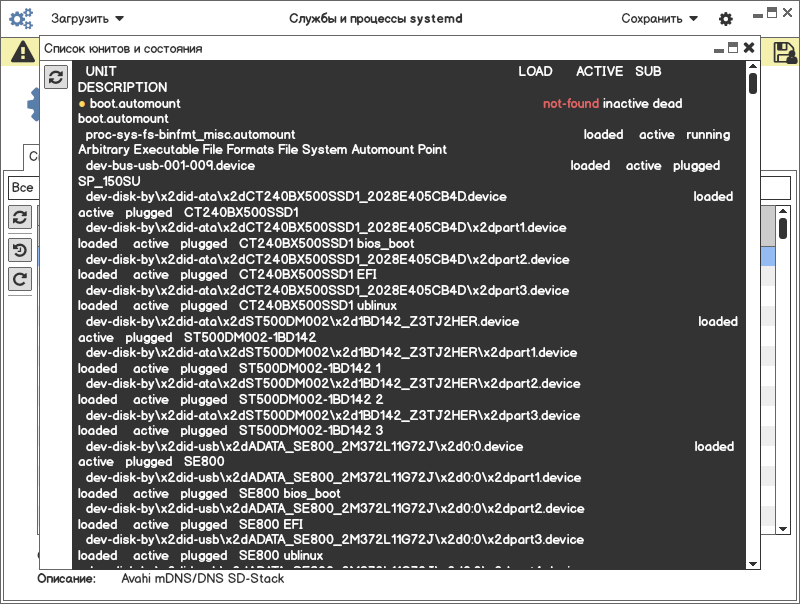Click the history clock icon in the left sidebar

tap(20, 249)
